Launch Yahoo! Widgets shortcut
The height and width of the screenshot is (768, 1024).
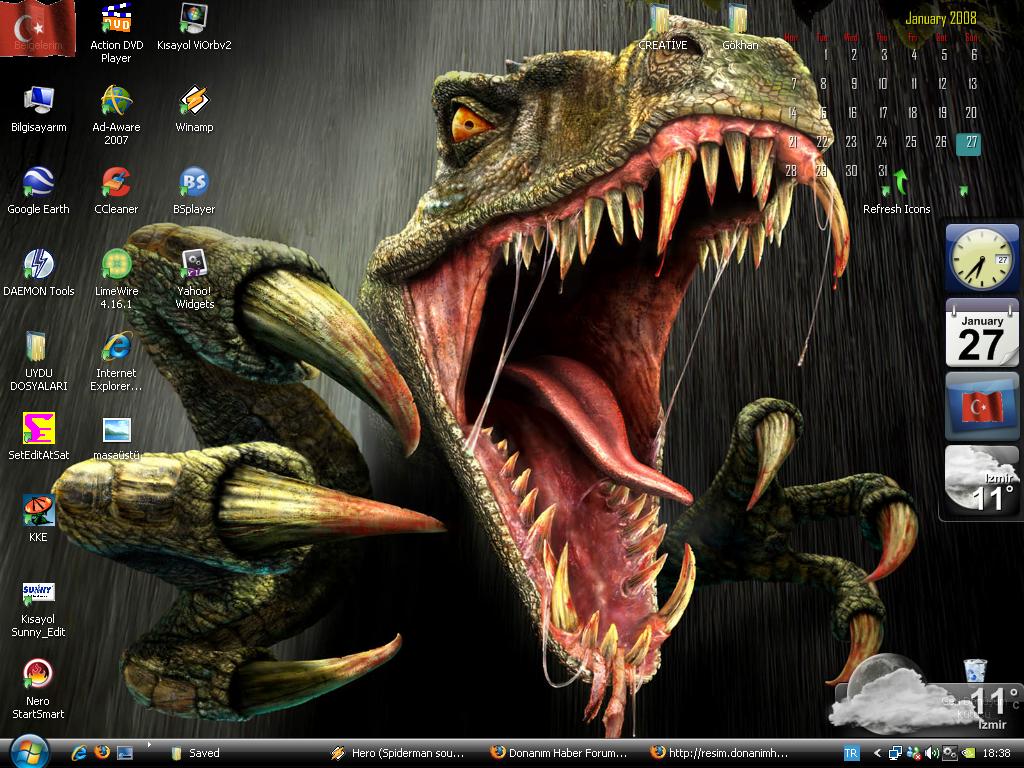(194, 279)
